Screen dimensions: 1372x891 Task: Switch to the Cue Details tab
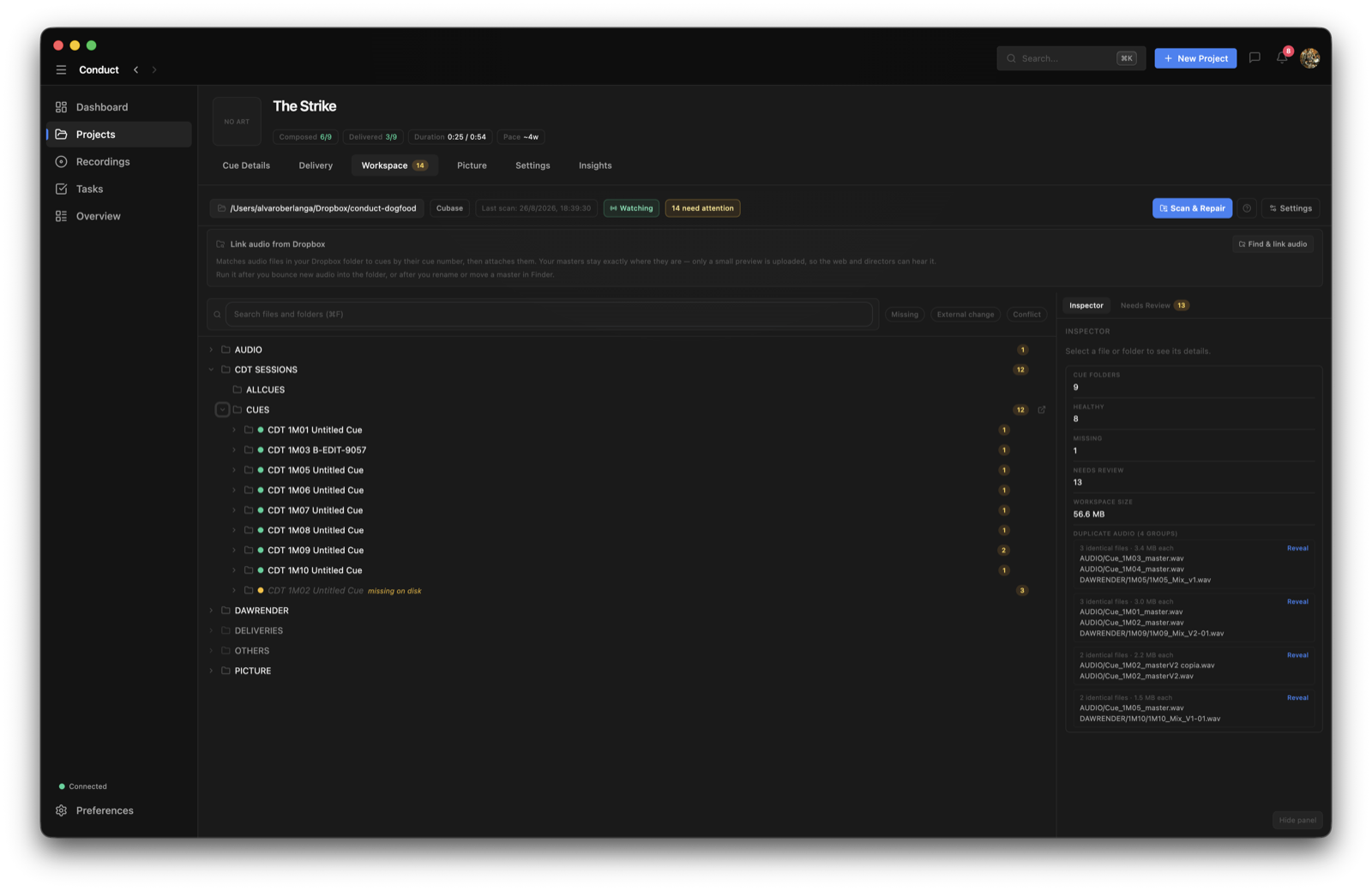(x=246, y=166)
